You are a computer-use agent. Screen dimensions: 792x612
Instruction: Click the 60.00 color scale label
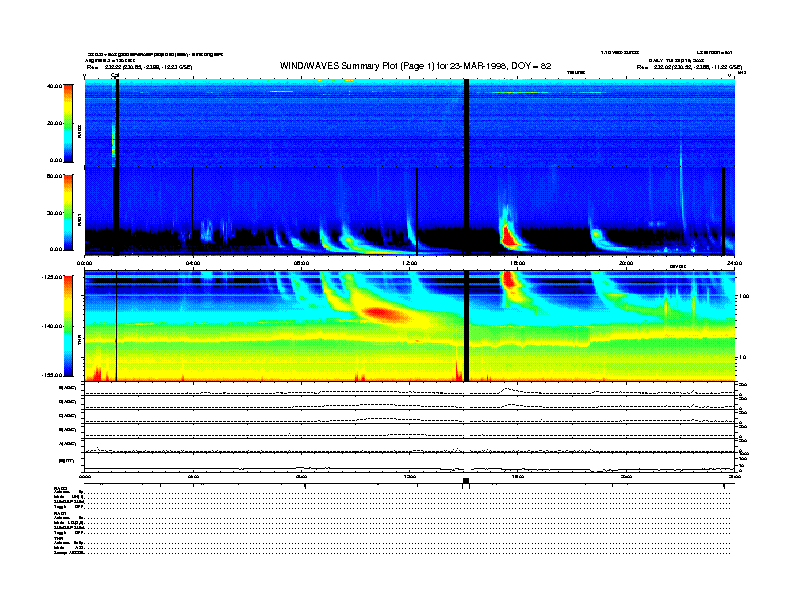point(54,176)
